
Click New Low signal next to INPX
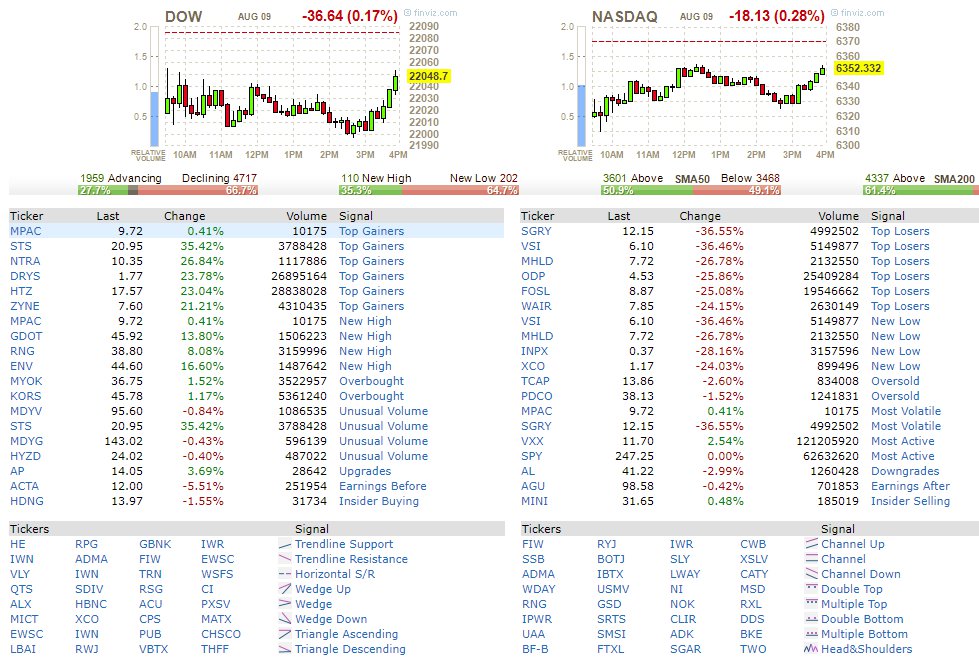pos(895,351)
